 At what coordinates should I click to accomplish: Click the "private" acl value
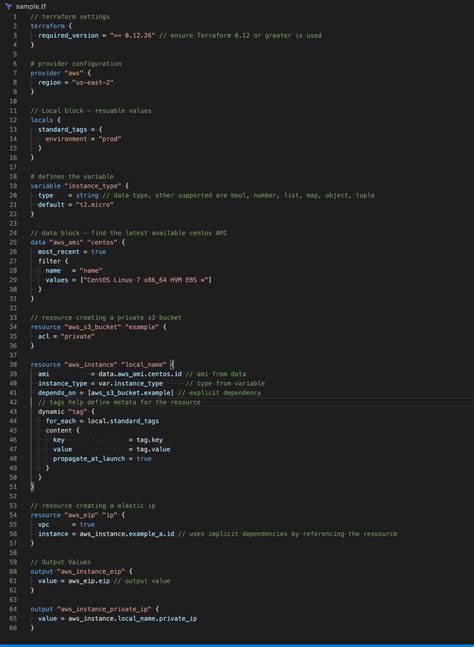[77, 337]
